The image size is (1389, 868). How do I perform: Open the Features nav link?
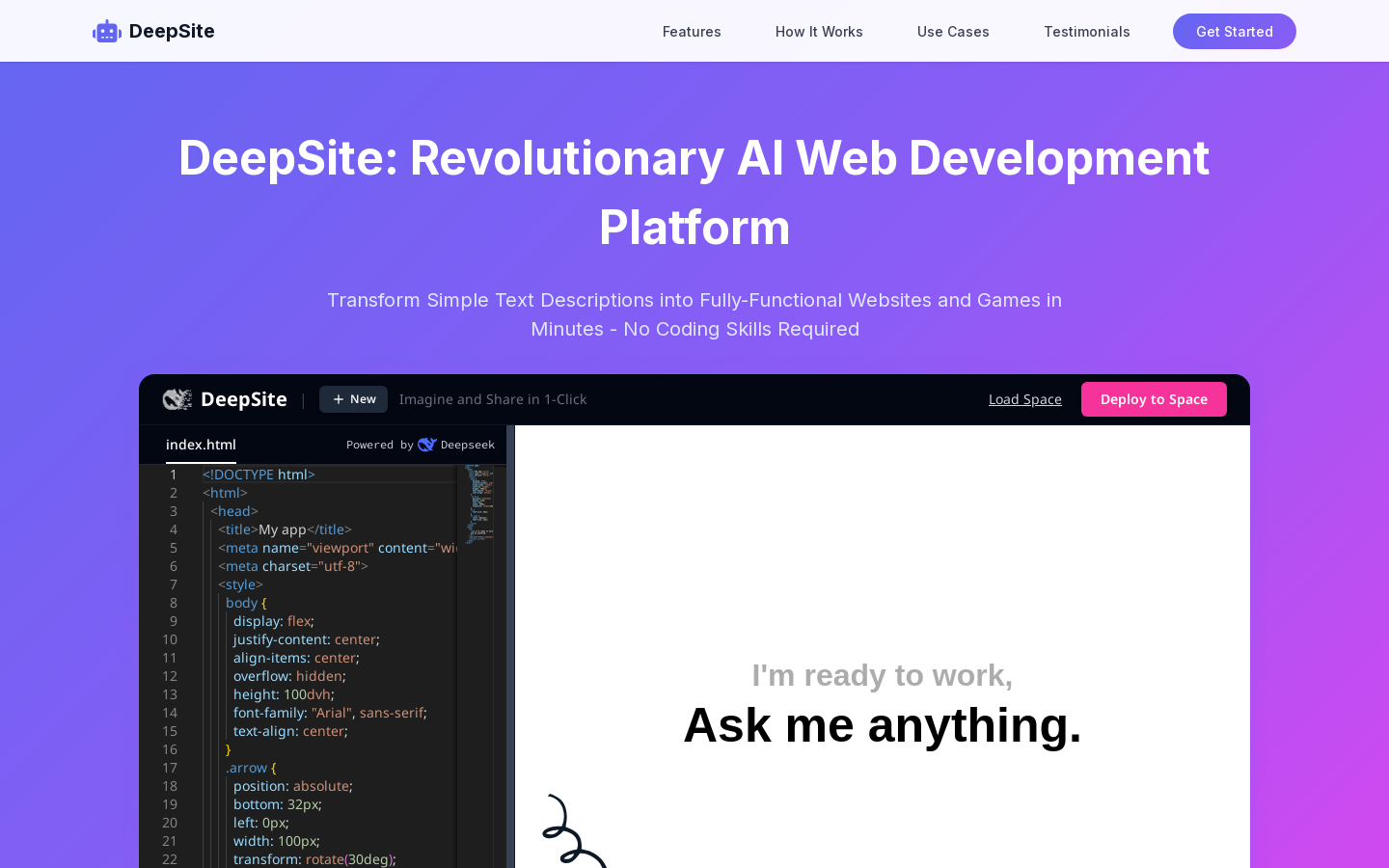[x=692, y=32]
